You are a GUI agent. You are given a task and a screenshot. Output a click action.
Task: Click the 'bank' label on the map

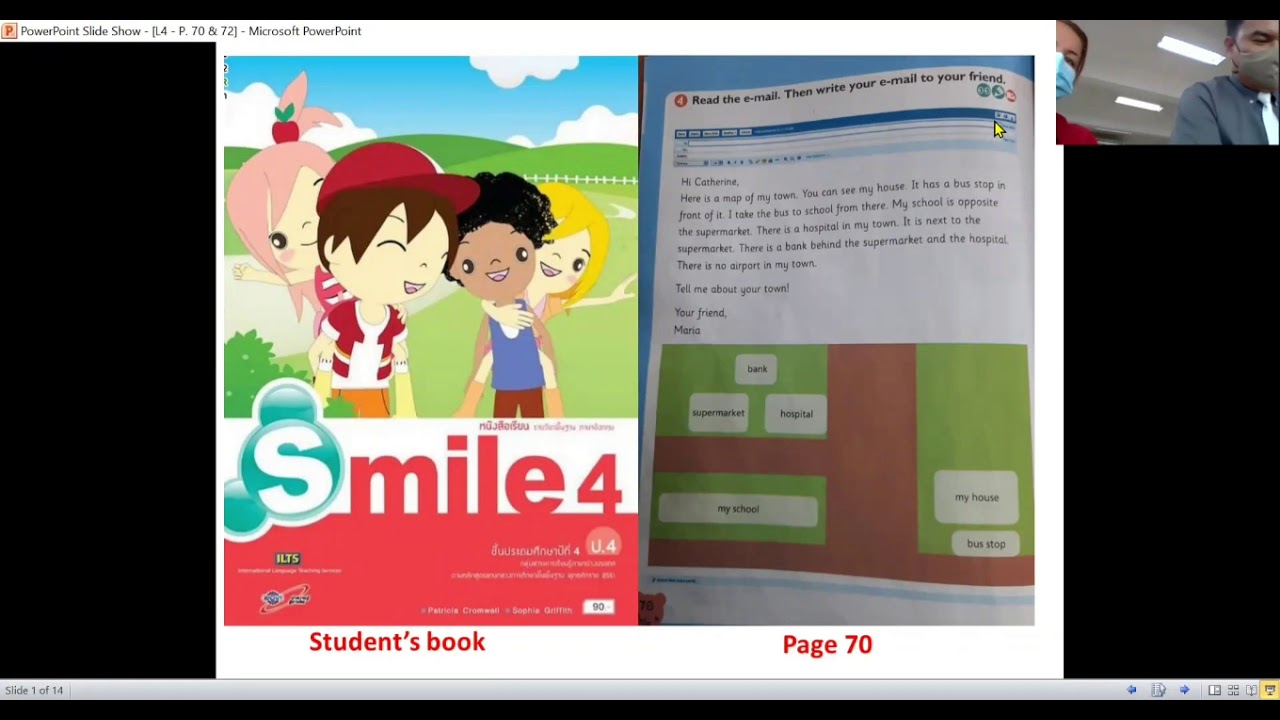pyautogui.click(x=757, y=369)
